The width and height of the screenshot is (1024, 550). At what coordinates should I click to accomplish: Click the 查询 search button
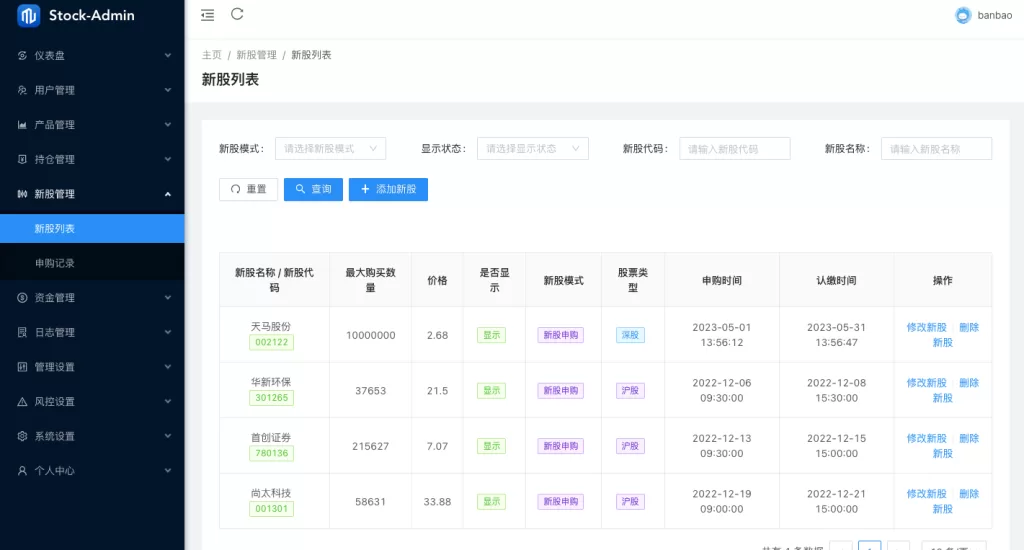(313, 189)
